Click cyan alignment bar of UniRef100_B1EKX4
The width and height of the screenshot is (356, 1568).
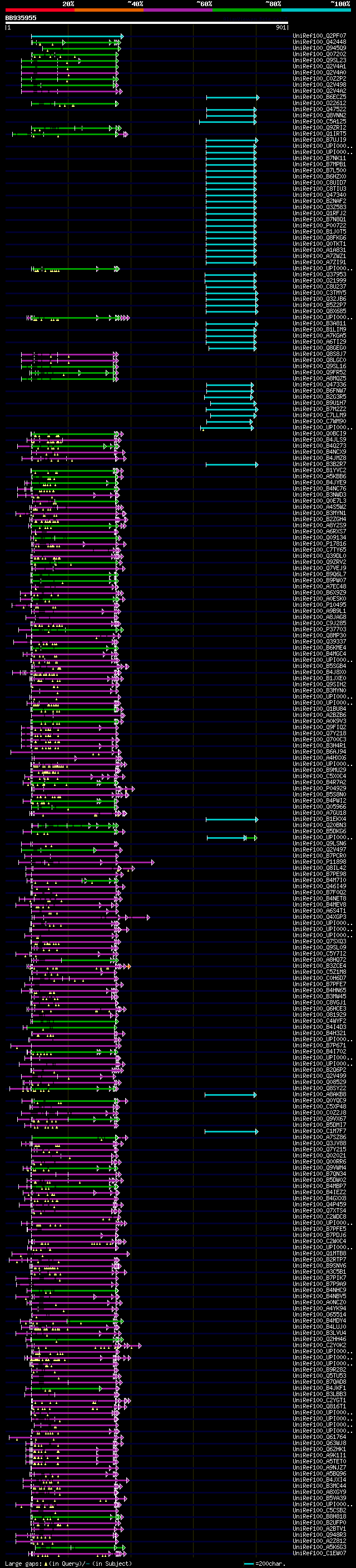232,820
